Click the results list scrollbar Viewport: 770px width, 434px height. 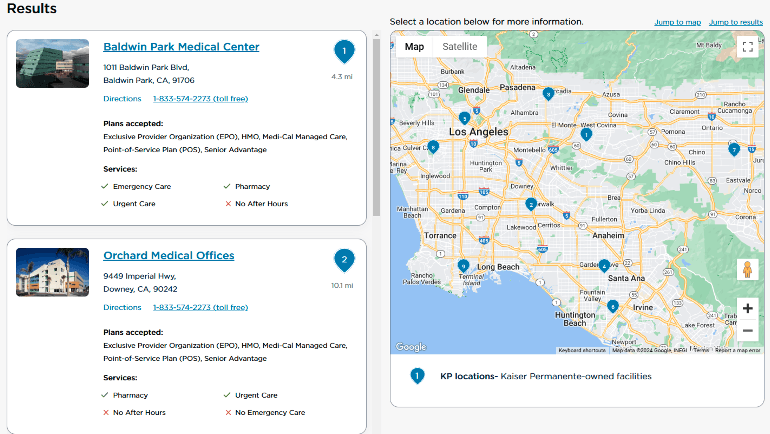[x=376, y=127]
